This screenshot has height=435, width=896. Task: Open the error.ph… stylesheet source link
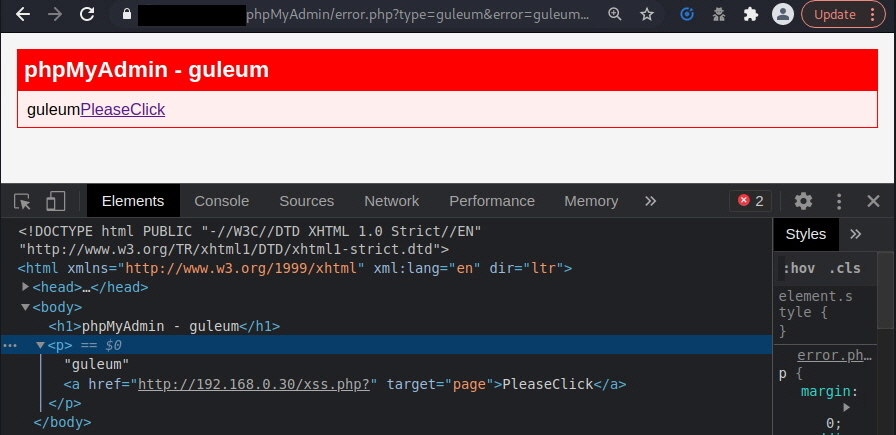835,356
